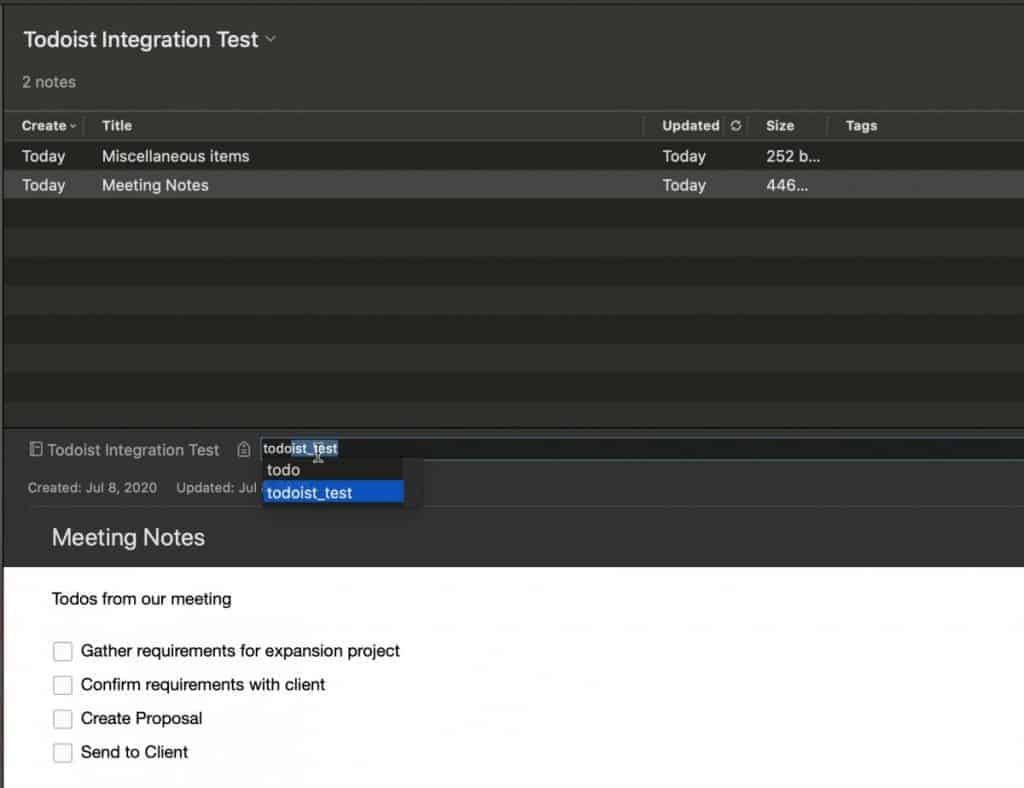Open the Todoist Integration Test notebook dropdown chevron

270,39
